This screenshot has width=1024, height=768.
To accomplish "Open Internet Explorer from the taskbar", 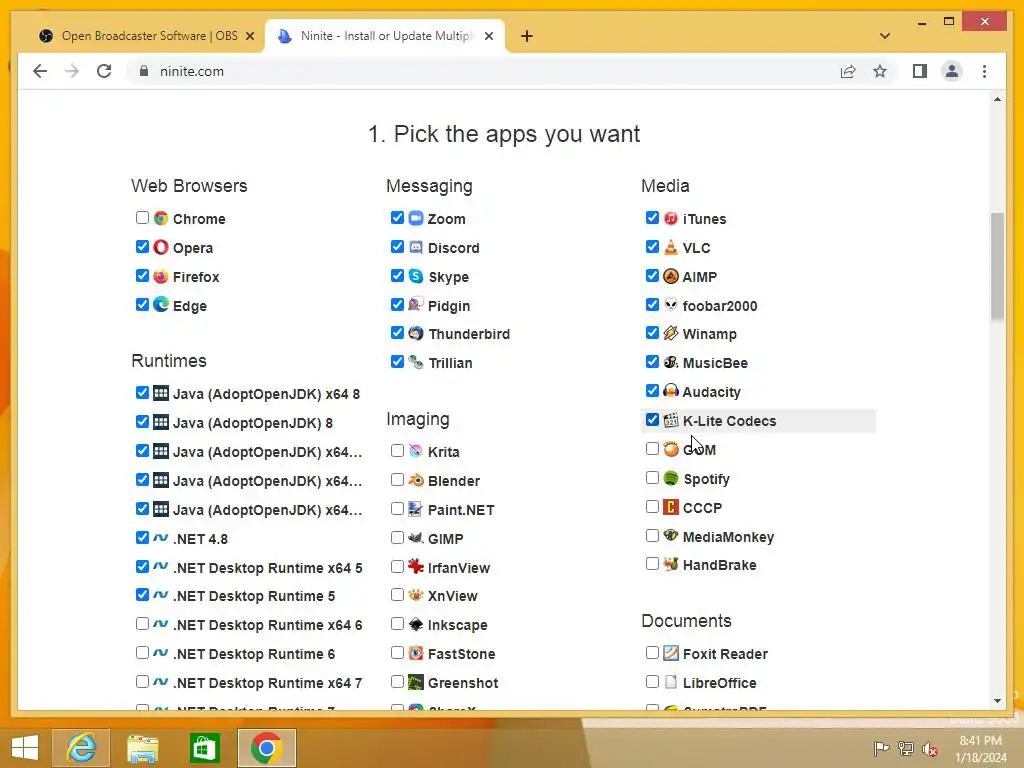I will (81, 748).
